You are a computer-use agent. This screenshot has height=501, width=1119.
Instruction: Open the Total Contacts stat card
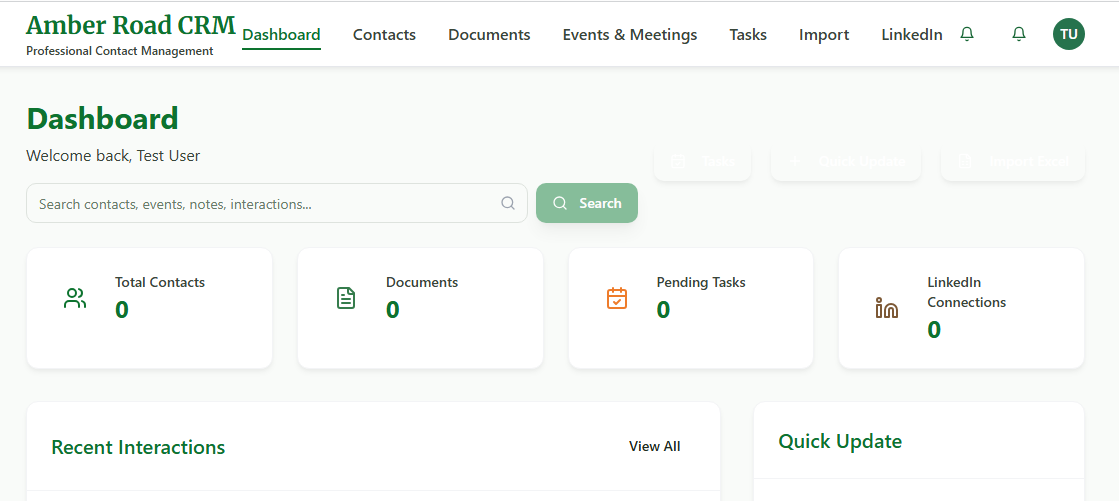[149, 308]
